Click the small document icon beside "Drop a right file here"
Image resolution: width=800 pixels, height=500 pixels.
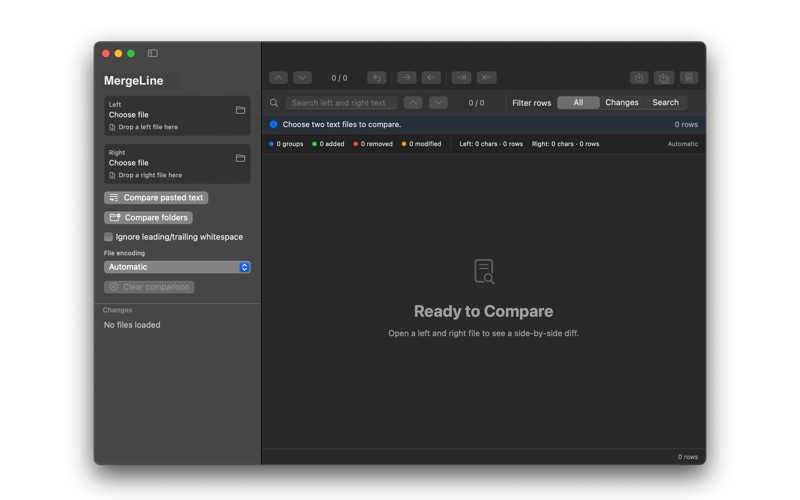coord(112,175)
